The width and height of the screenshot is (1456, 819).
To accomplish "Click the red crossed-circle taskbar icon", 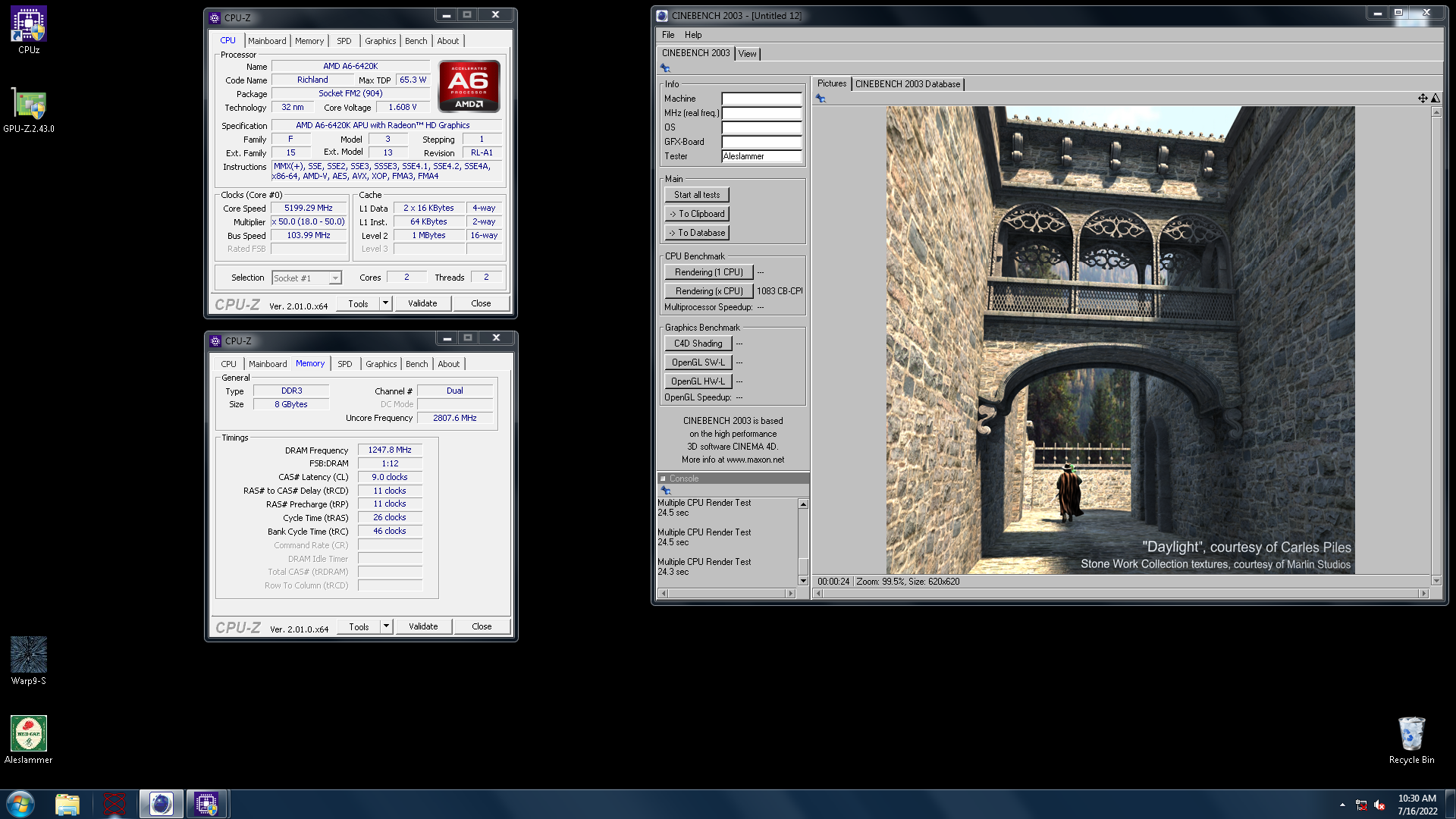I will [x=115, y=804].
